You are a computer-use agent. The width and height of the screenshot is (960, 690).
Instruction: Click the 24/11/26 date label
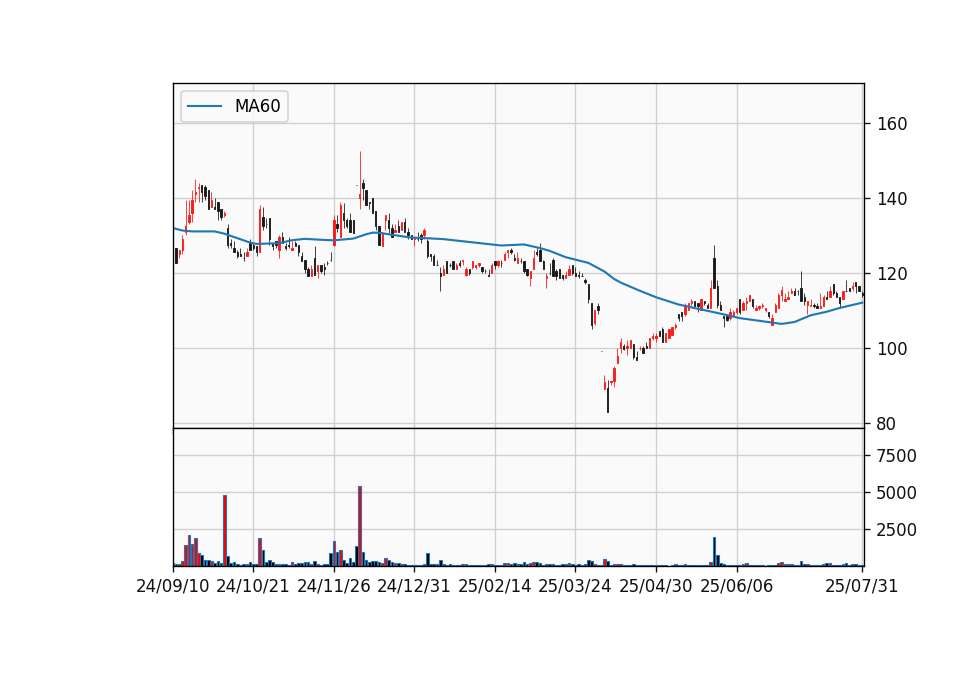tap(334, 586)
